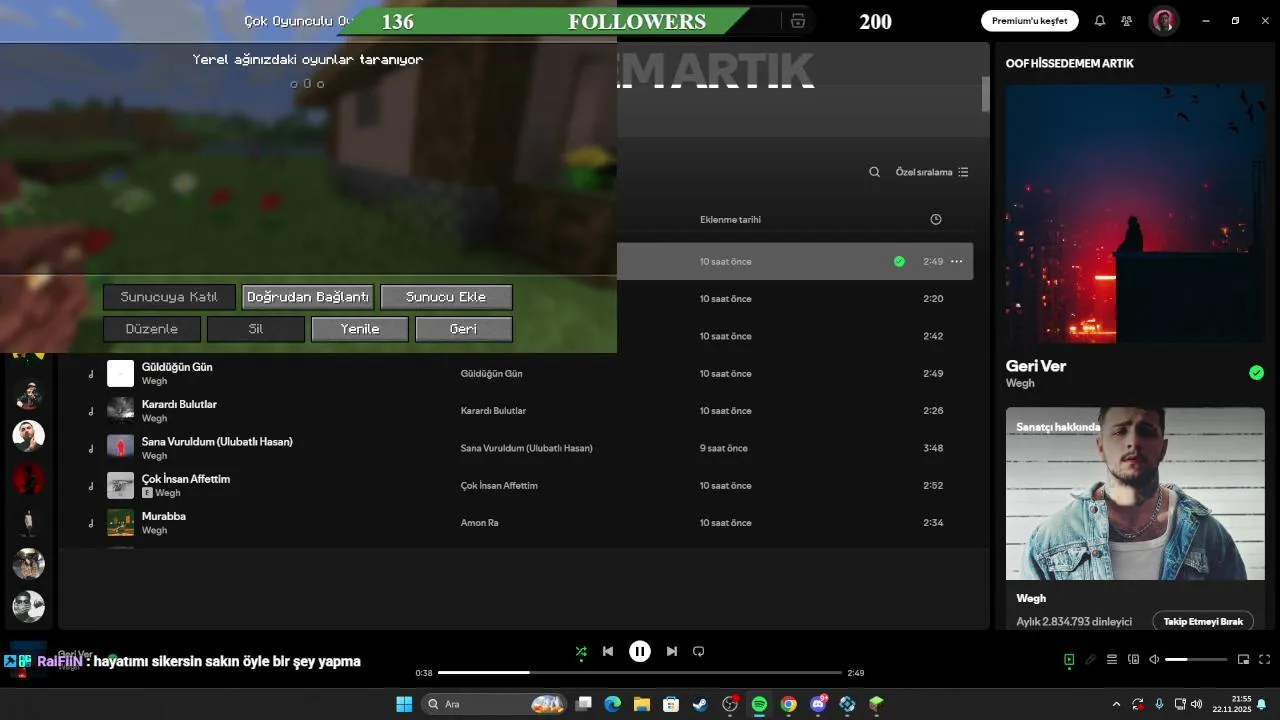The width and height of the screenshot is (1280, 720).
Task: Open the Amon Ra album link
Action: [479, 523]
